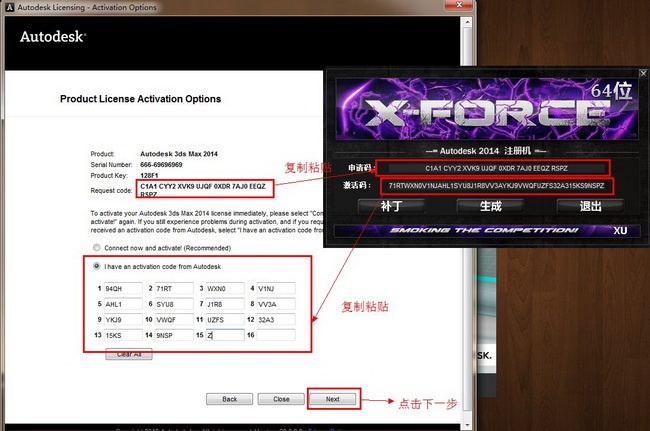The width and height of the screenshot is (650, 431).
Task: Click activation code field 15 containing Z
Action: point(225,335)
